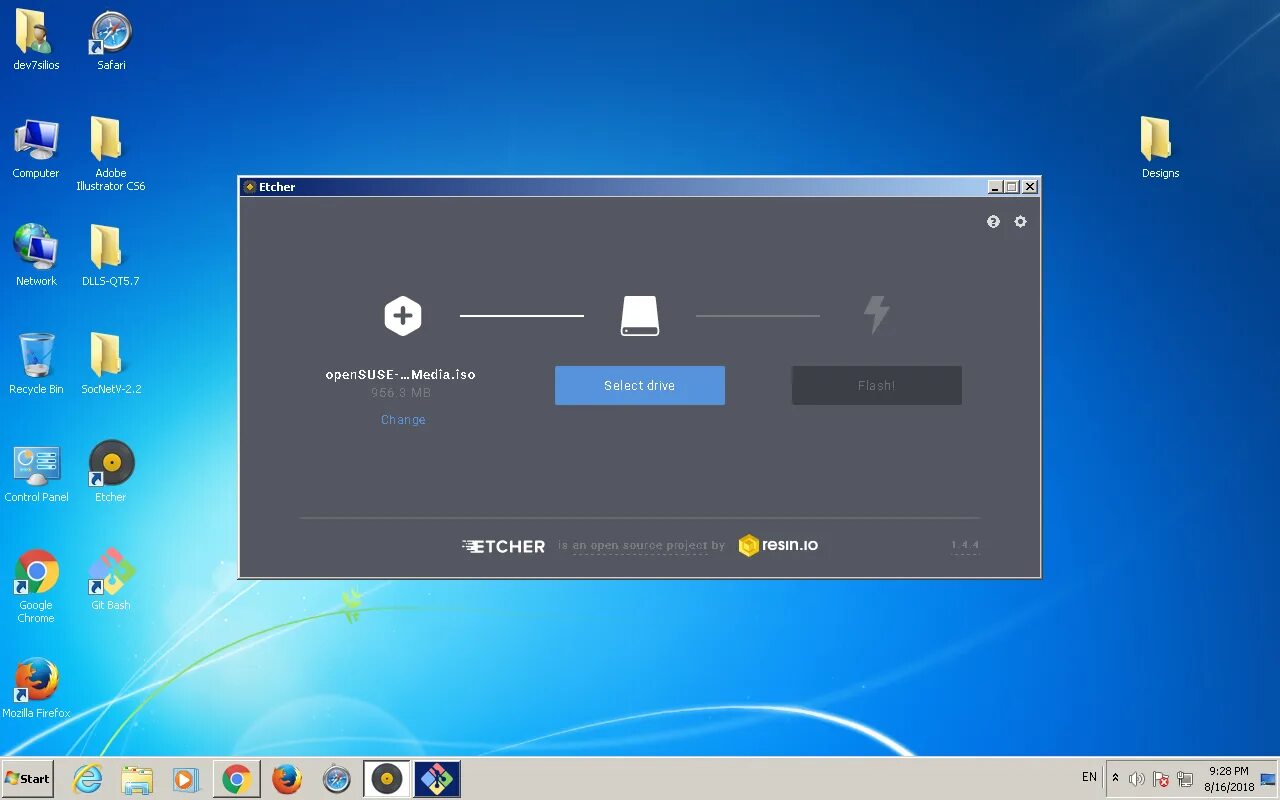Select the Network desktop icon
This screenshot has height=800, width=1280.
(x=36, y=256)
